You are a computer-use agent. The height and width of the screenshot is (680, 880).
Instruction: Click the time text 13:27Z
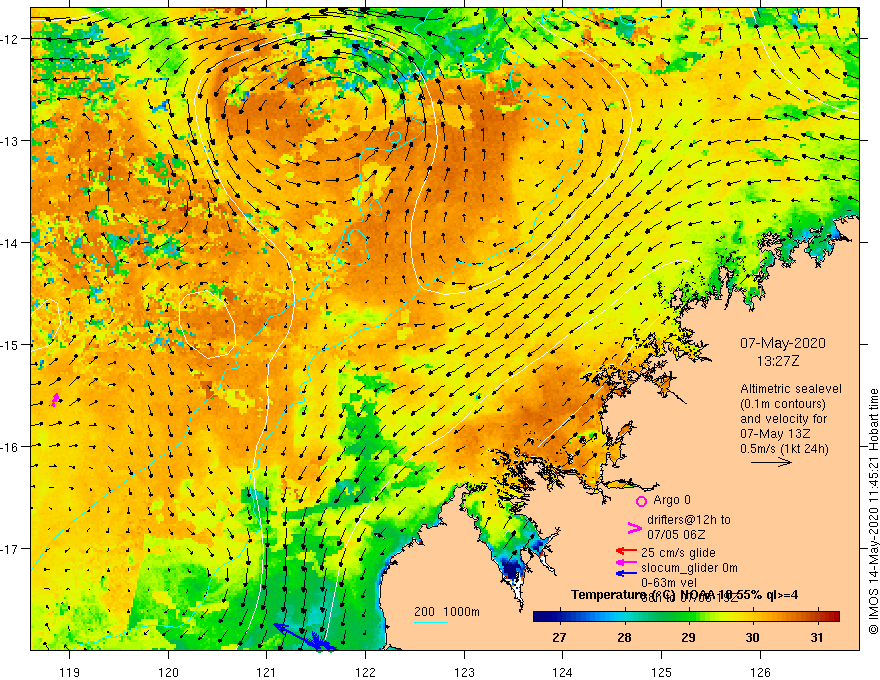tap(778, 361)
